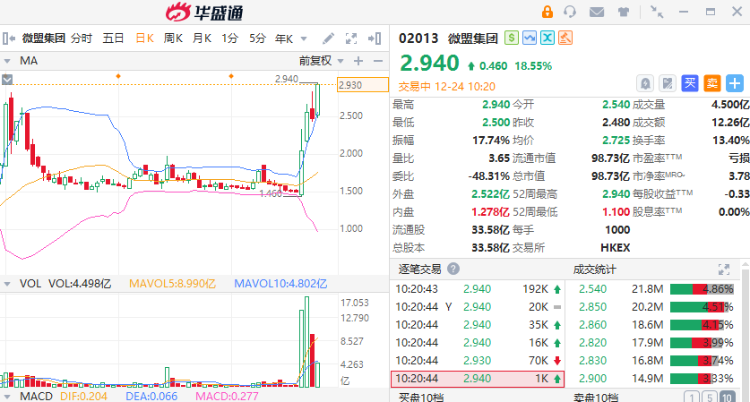This screenshot has width=750, height=402.
Task: Open customer service headset icon
Action: [570, 11]
